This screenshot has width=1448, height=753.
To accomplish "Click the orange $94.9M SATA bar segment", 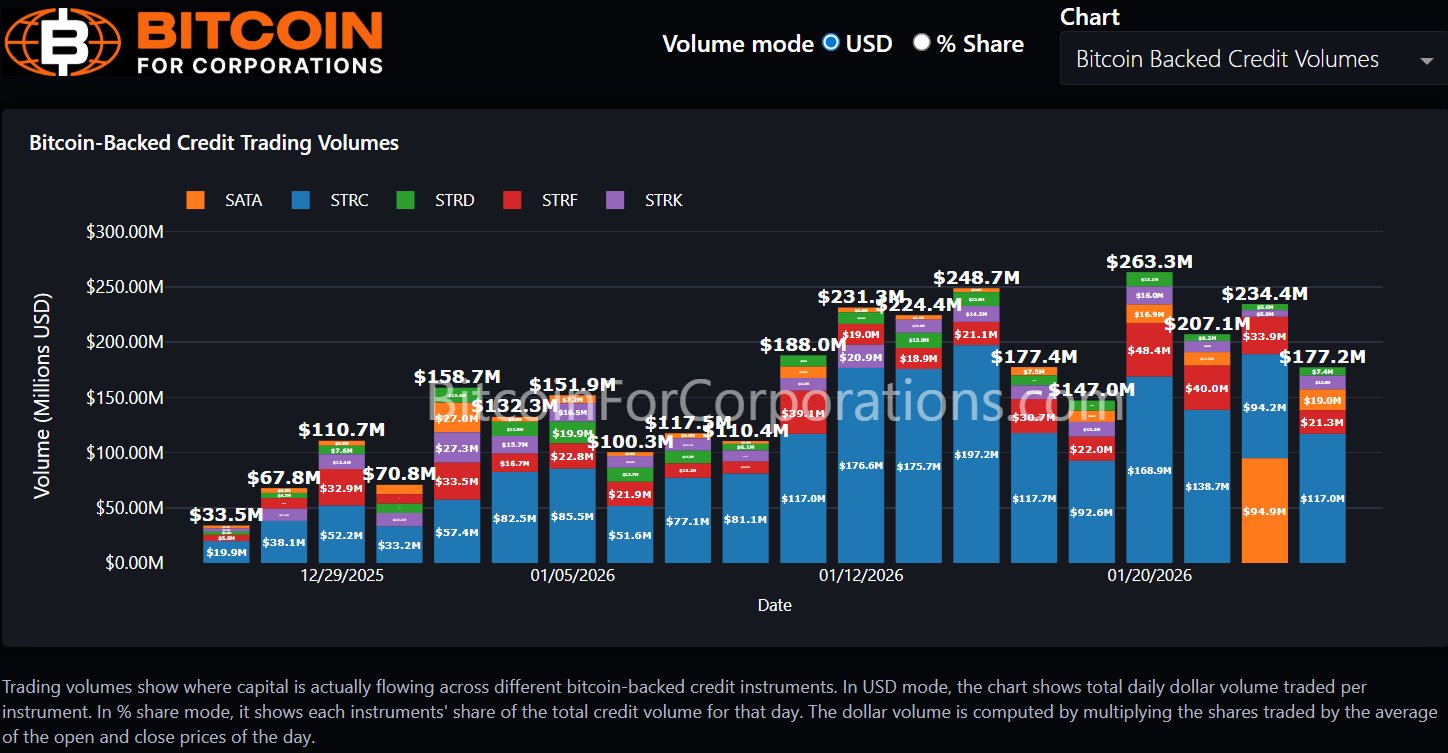I will pyautogui.click(x=1264, y=510).
